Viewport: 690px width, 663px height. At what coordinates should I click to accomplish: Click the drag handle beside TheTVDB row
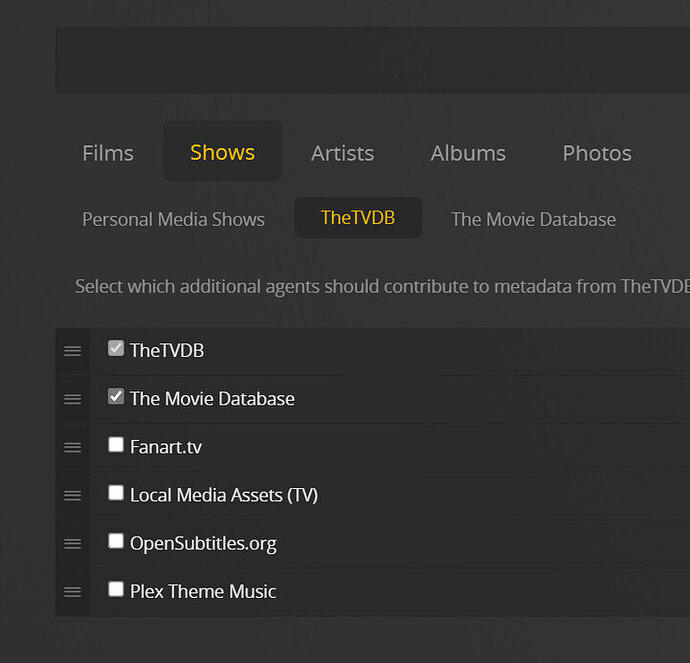(x=73, y=351)
